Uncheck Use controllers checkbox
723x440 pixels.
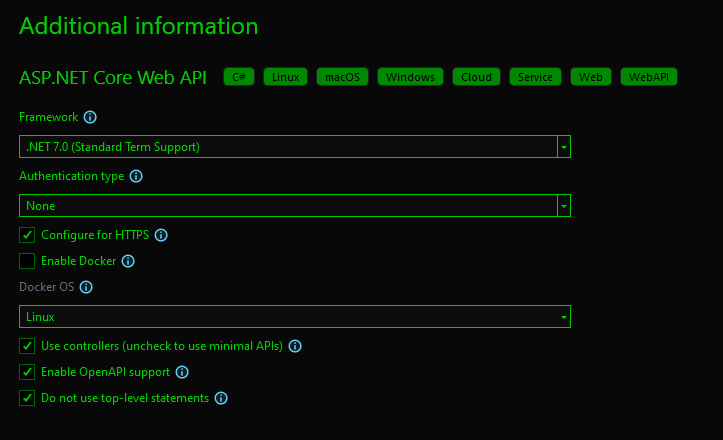point(28,346)
